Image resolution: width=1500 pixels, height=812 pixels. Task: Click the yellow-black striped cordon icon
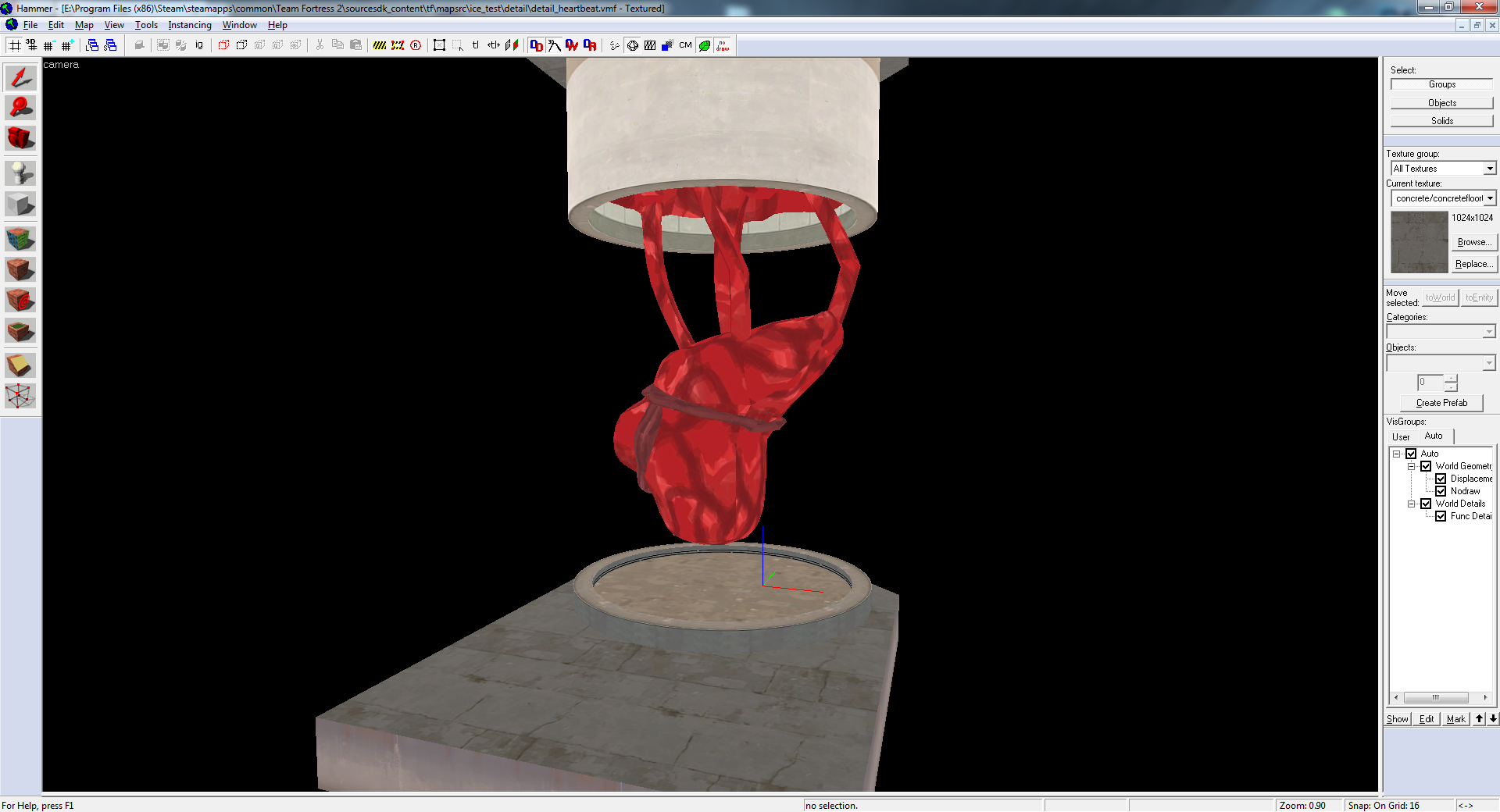pyautogui.click(x=380, y=45)
